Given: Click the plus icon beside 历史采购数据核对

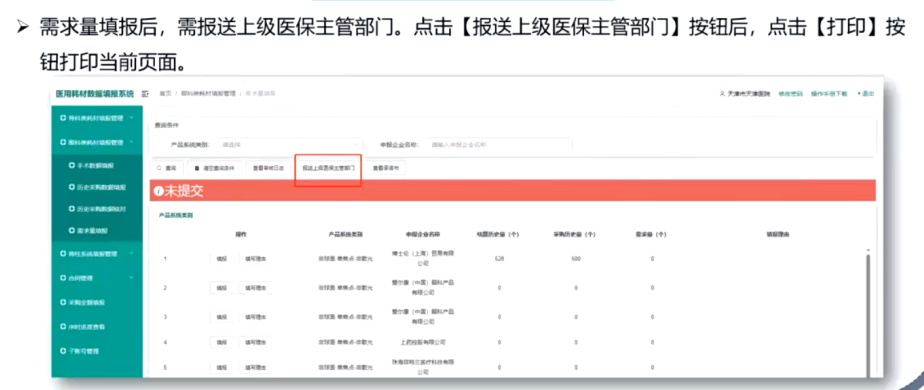Looking at the screenshot, I should click(x=72, y=209).
